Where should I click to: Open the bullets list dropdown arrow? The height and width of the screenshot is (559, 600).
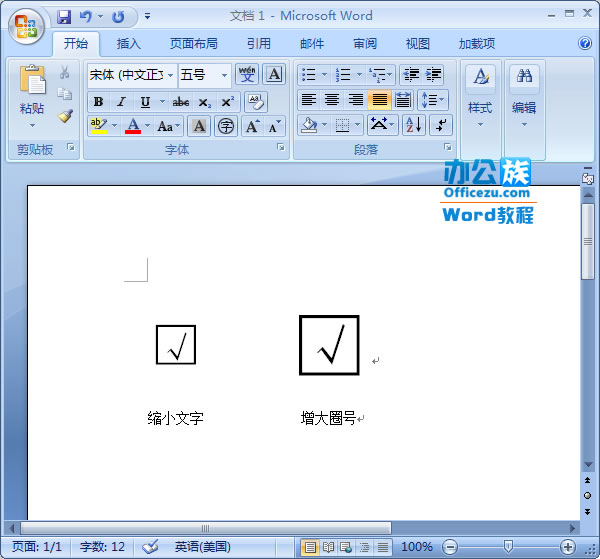[x=324, y=74]
